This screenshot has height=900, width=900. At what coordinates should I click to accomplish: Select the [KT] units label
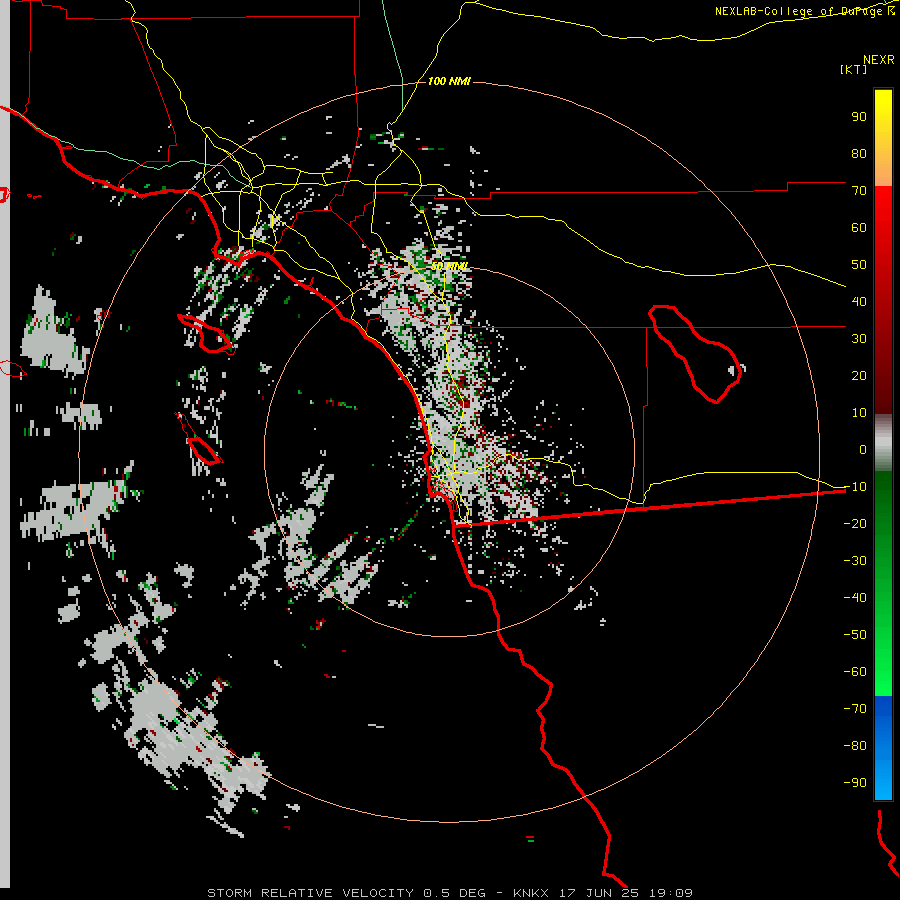coord(853,69)
